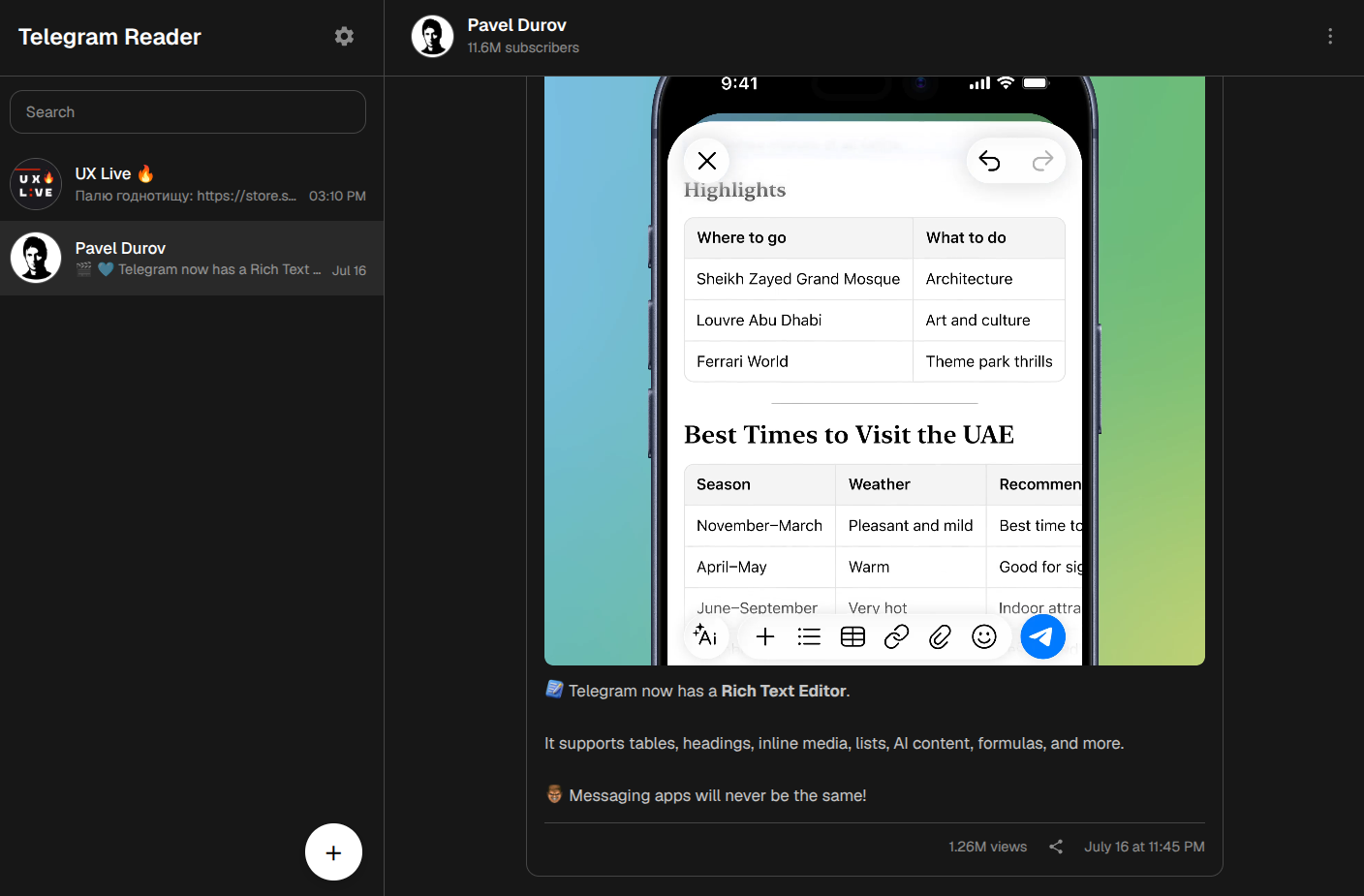Click the 'What to do' column header

(989, 237)
